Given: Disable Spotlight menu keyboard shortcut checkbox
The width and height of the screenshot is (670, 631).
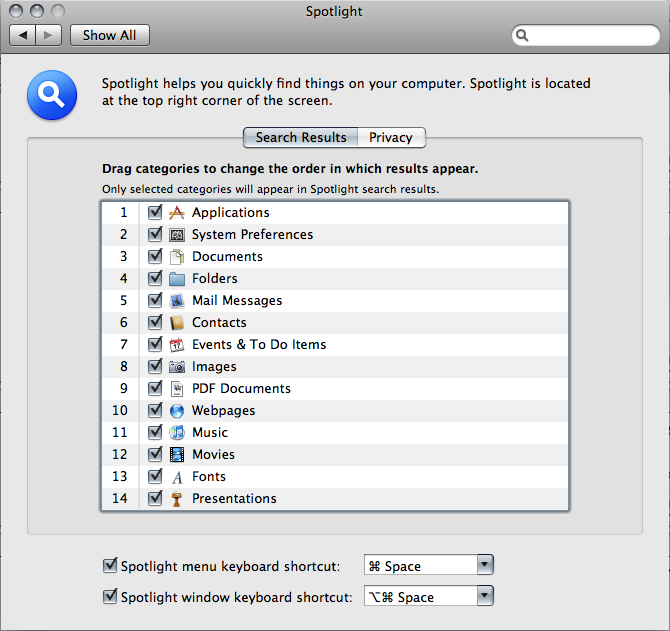Looking at the screenshot, I should point(110,565).
